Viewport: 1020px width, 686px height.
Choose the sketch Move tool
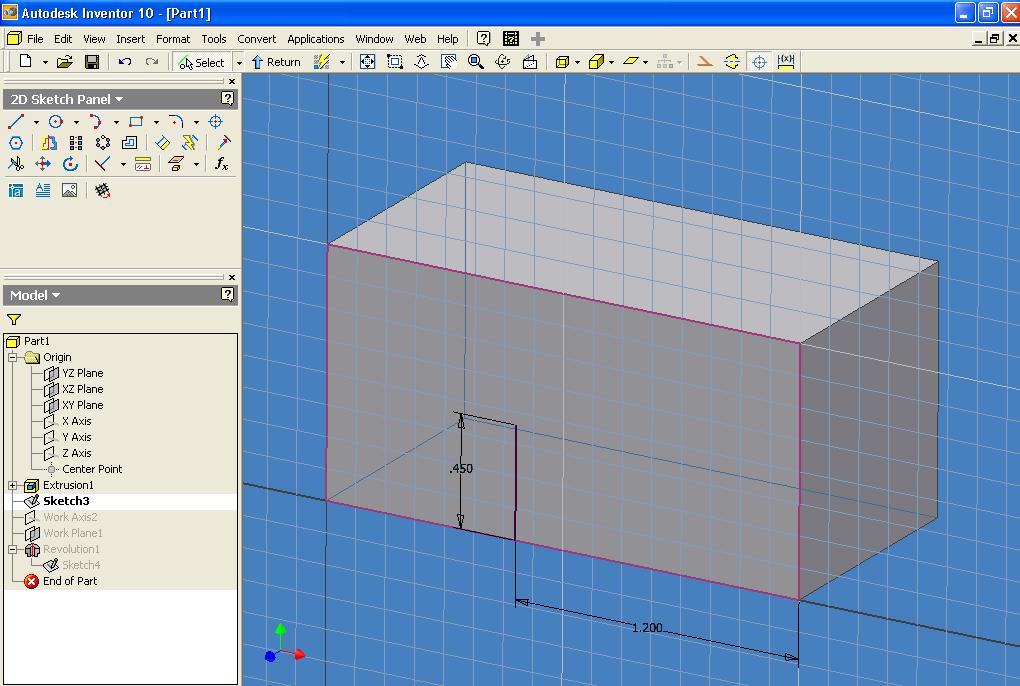point(43,164)
